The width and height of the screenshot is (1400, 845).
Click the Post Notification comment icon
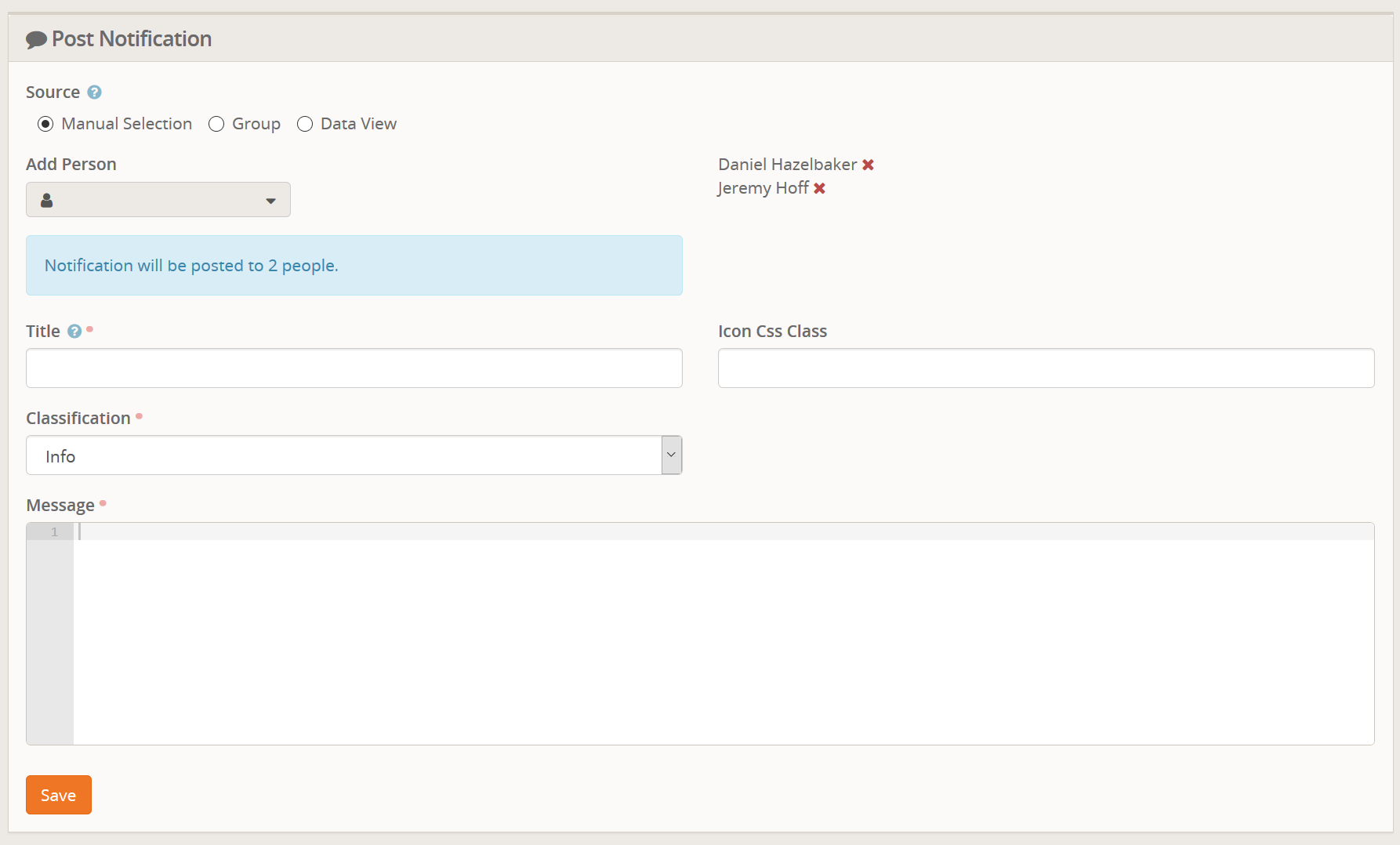[36, 40]
